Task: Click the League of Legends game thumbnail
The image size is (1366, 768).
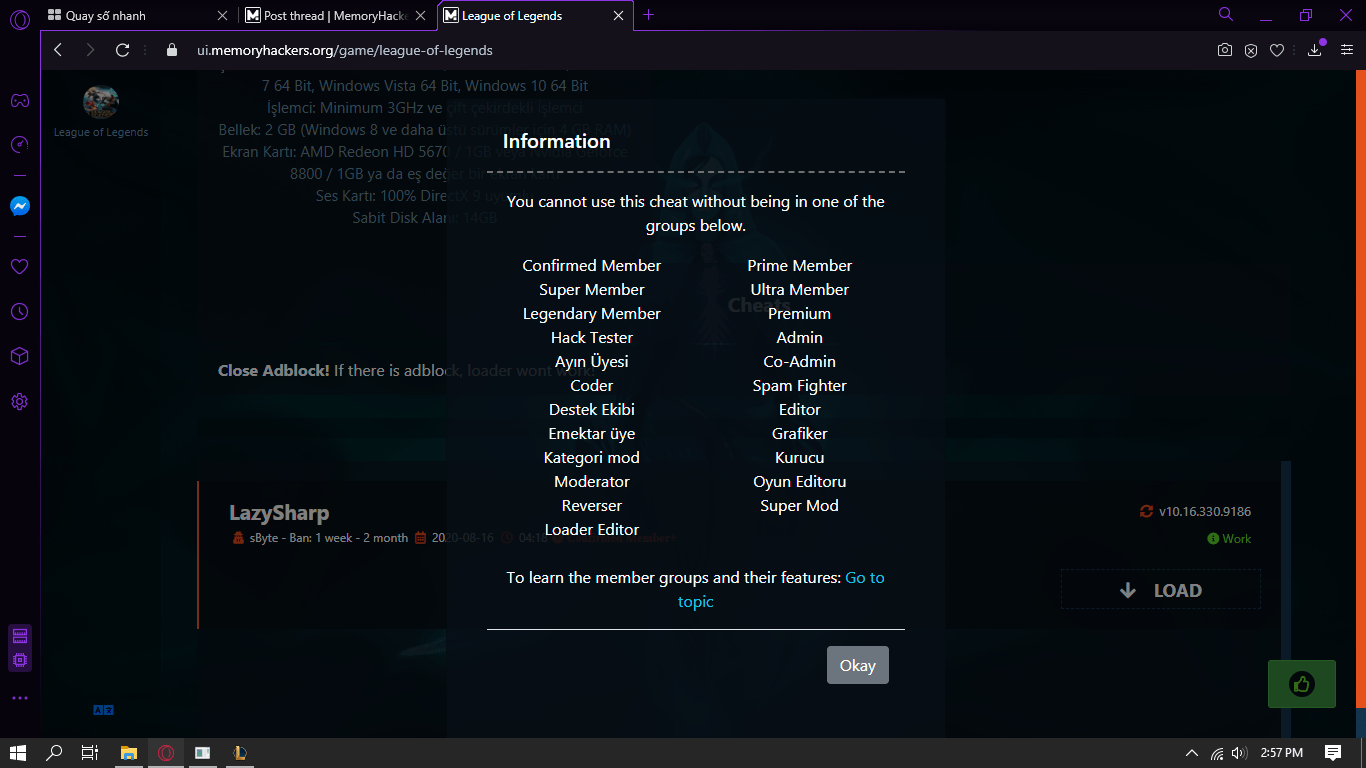Action: 100,101
